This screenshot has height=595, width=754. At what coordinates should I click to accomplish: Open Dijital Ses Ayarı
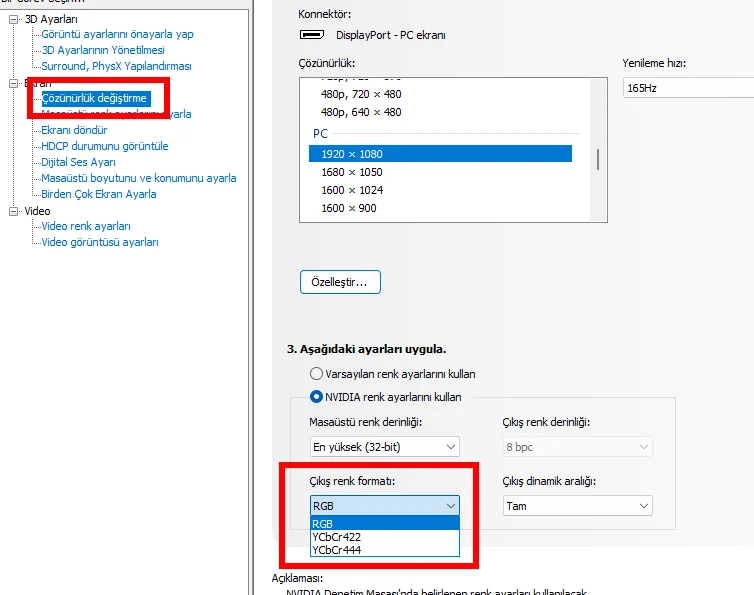[x=78, y=162]
